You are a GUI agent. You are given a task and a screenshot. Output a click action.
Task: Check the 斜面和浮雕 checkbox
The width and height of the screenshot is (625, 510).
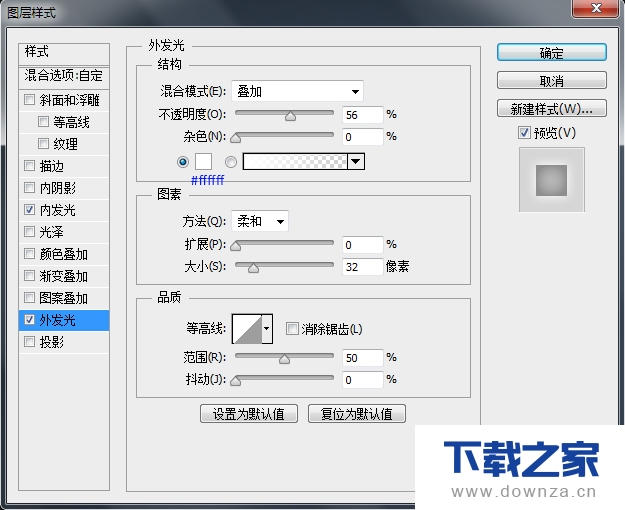coord(29,99)
